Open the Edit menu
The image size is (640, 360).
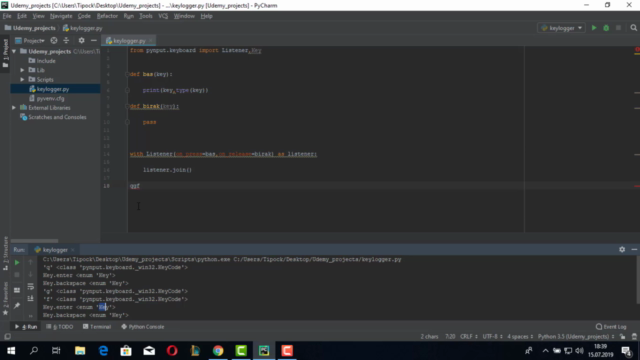coord(22,16)
